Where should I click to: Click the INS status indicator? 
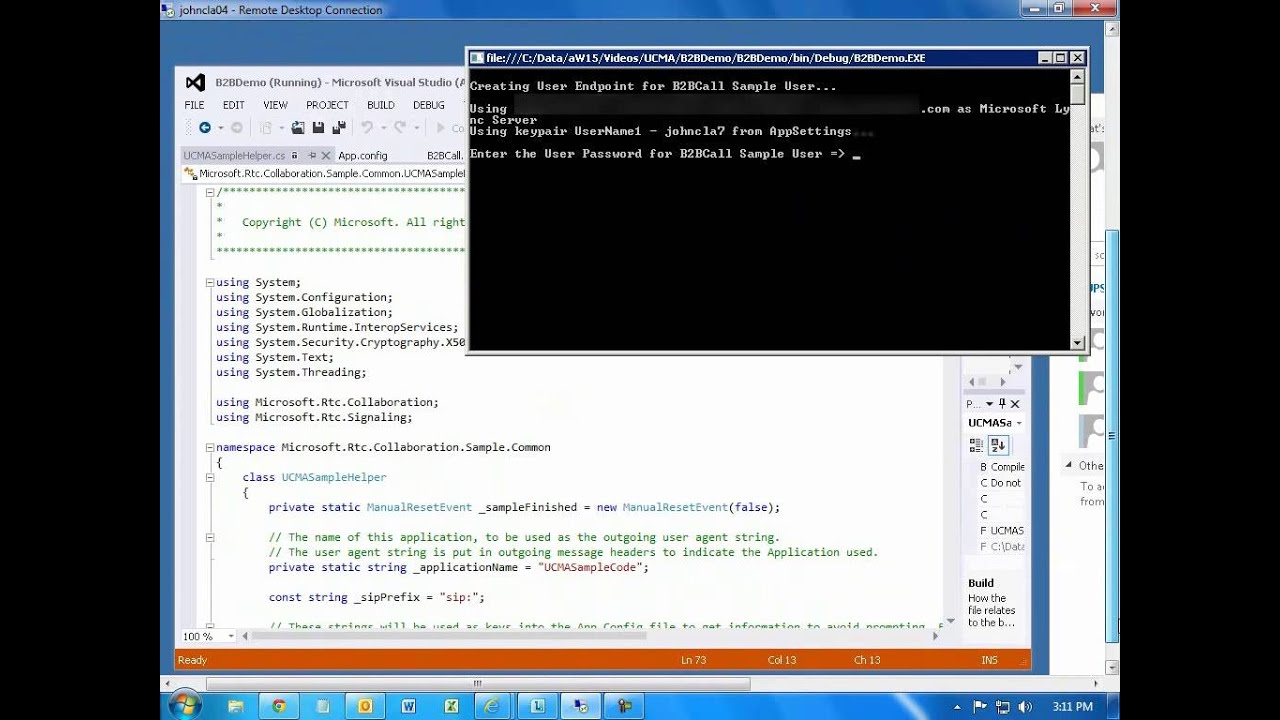990,660
